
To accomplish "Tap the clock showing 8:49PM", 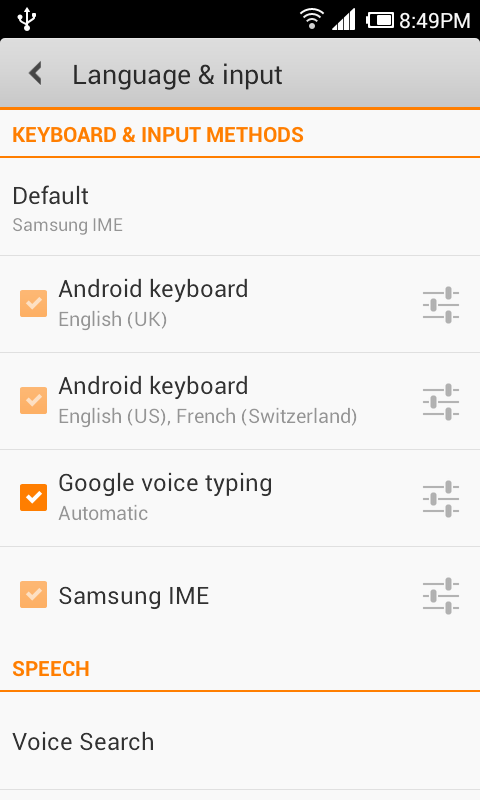I will pyautogui.click(x=435, y=20).
